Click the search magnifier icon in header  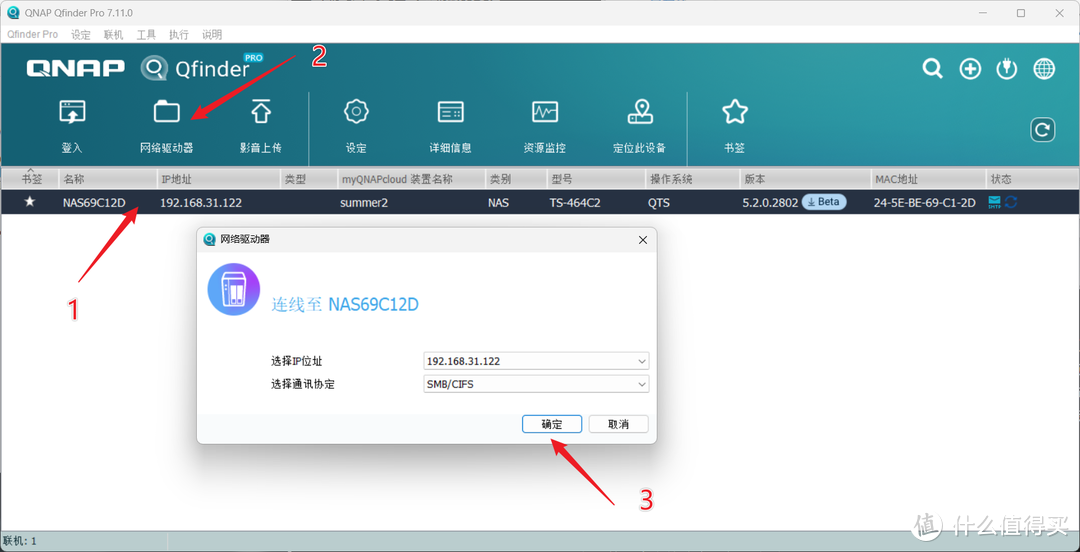pos(933,68)
